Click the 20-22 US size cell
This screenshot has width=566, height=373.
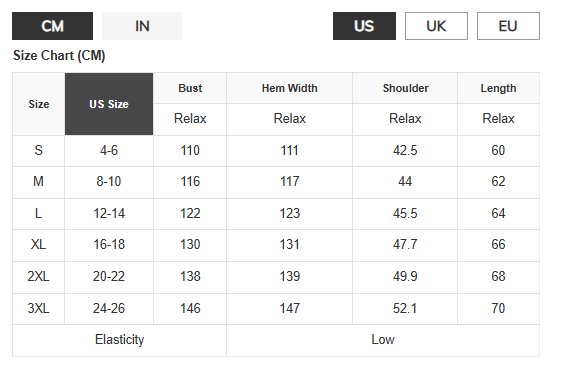pos(109,277)
